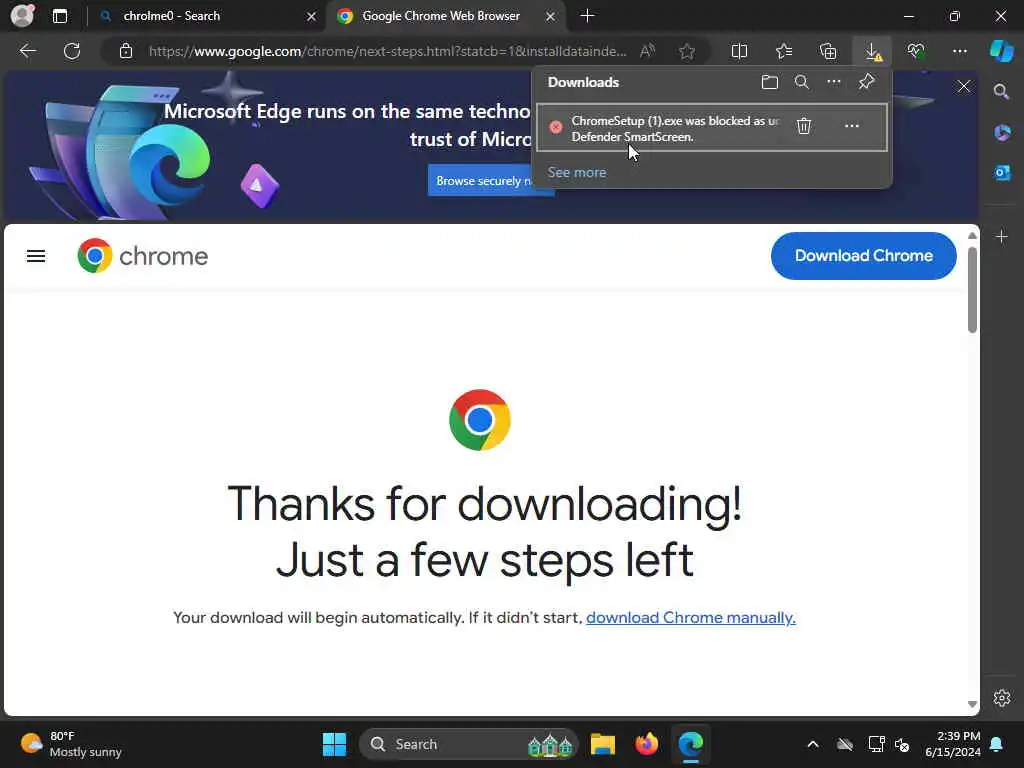Open clock showing 2:39 PM

952,744
